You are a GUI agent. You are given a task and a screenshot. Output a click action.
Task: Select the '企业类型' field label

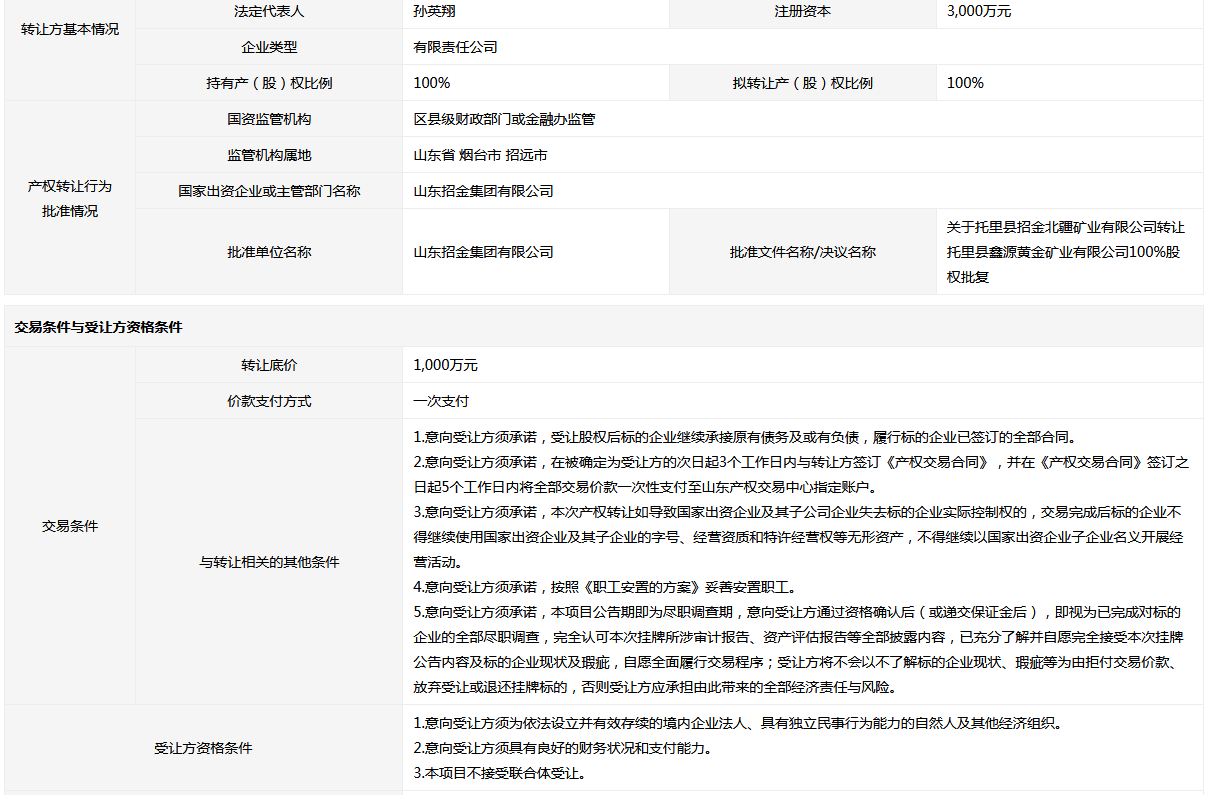(x=269, y=47)
